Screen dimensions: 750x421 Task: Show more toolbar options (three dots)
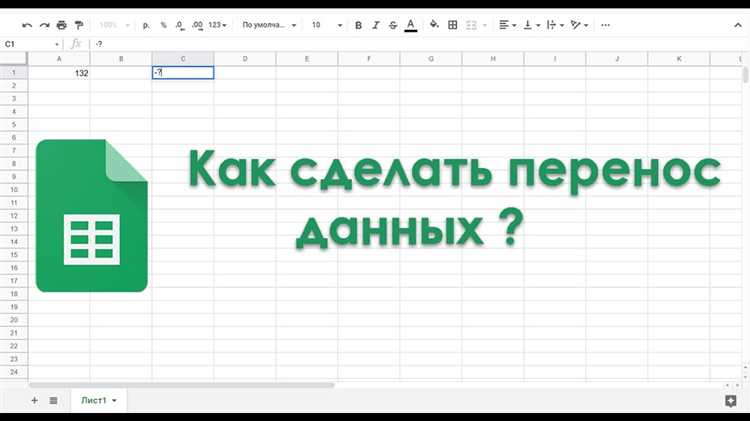click(606, 25)
